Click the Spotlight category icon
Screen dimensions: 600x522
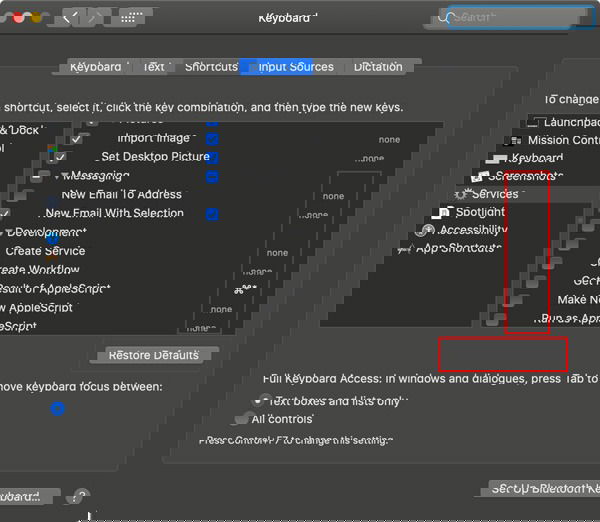[x=444, y=212]
